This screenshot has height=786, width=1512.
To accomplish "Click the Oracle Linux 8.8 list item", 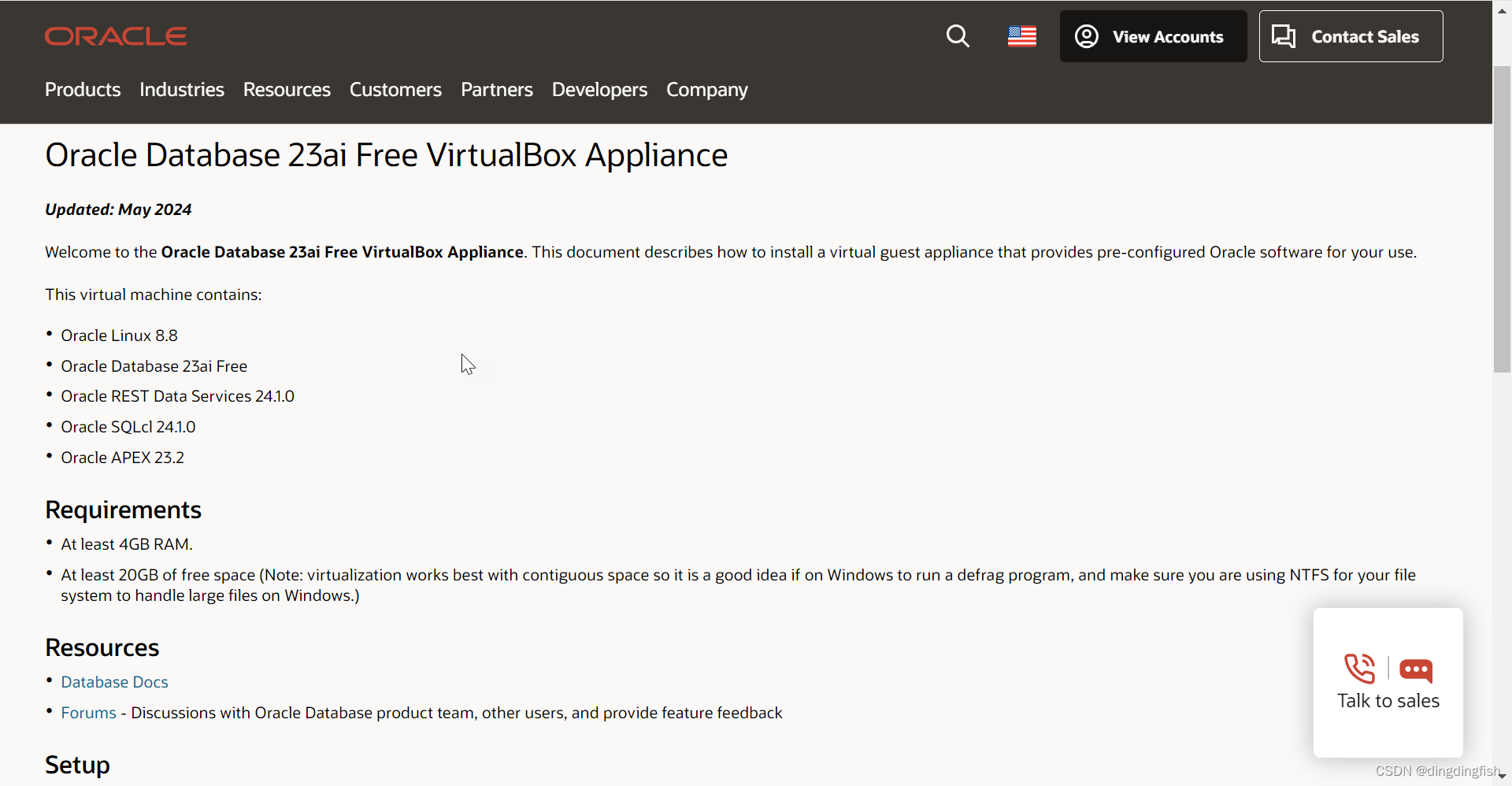I will click(119, 336).
